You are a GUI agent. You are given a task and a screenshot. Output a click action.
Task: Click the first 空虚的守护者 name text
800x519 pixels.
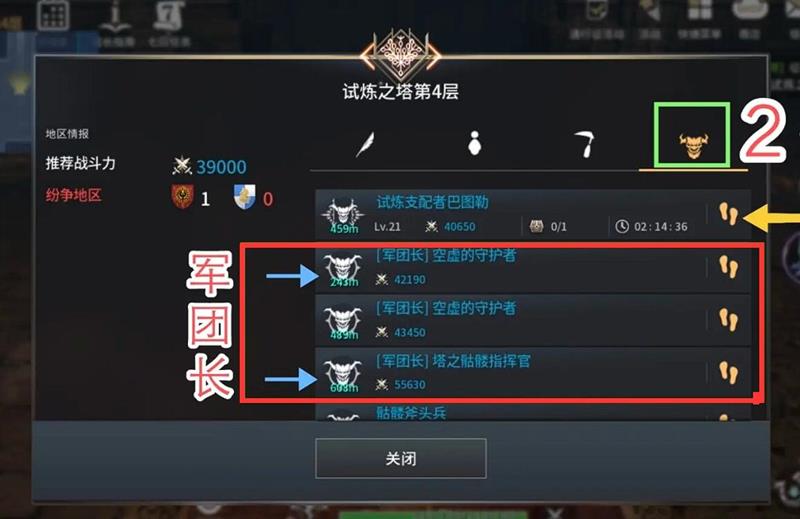(446, 255)
